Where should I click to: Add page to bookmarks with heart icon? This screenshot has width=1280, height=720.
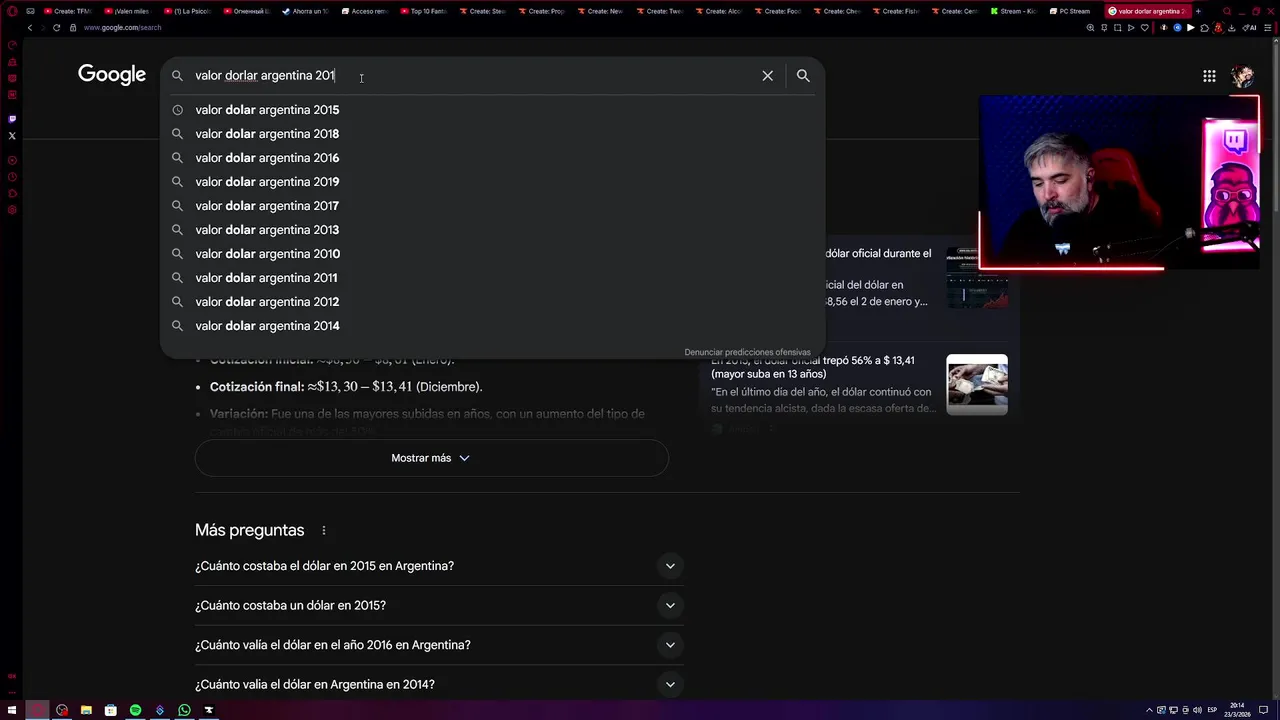click(1146, 28)
